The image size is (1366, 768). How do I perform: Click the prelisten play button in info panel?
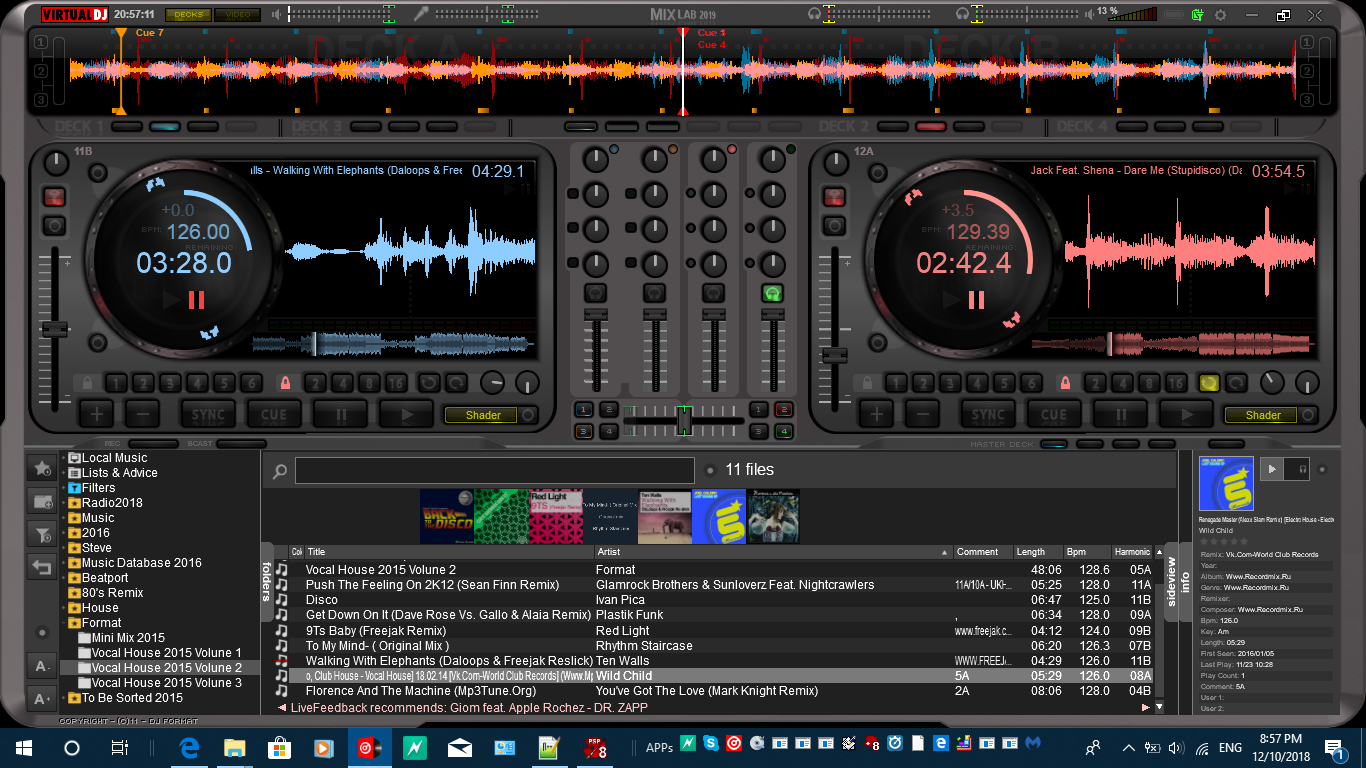click(1272, 468)
